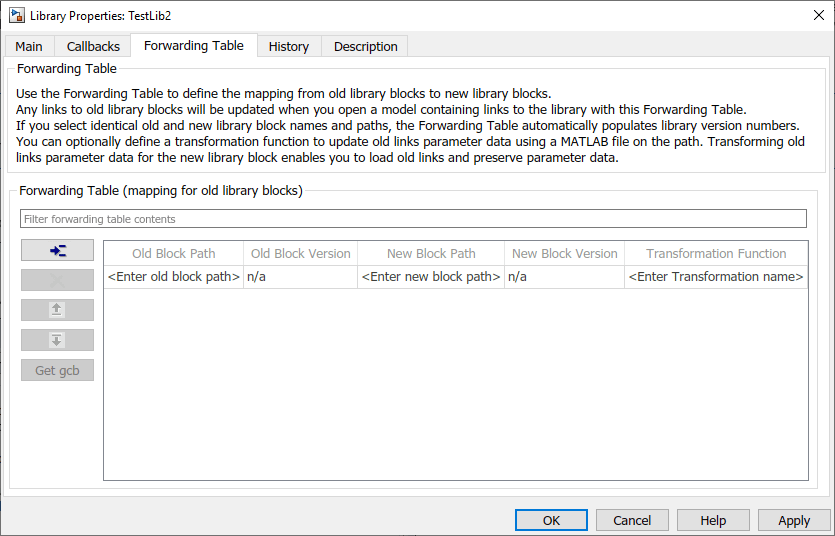Click the Enter new block path cell
Image resolution: width=835 pixels, height=536 pixels.
tap(431, 277)
